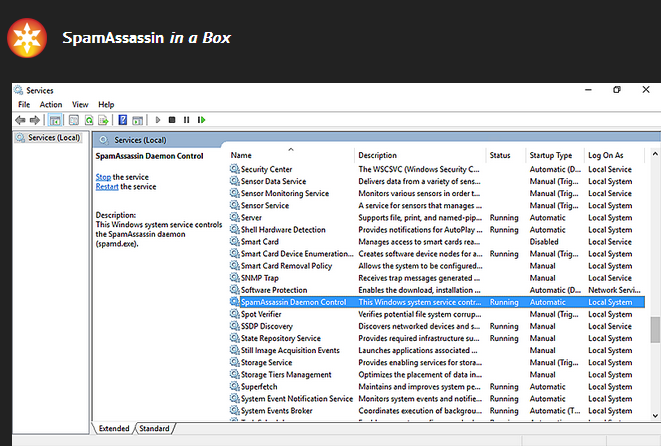Viewport: 661px width, 446px height.
Task: Open the Help toolbar icon
Action: click(x=123, y=120)
